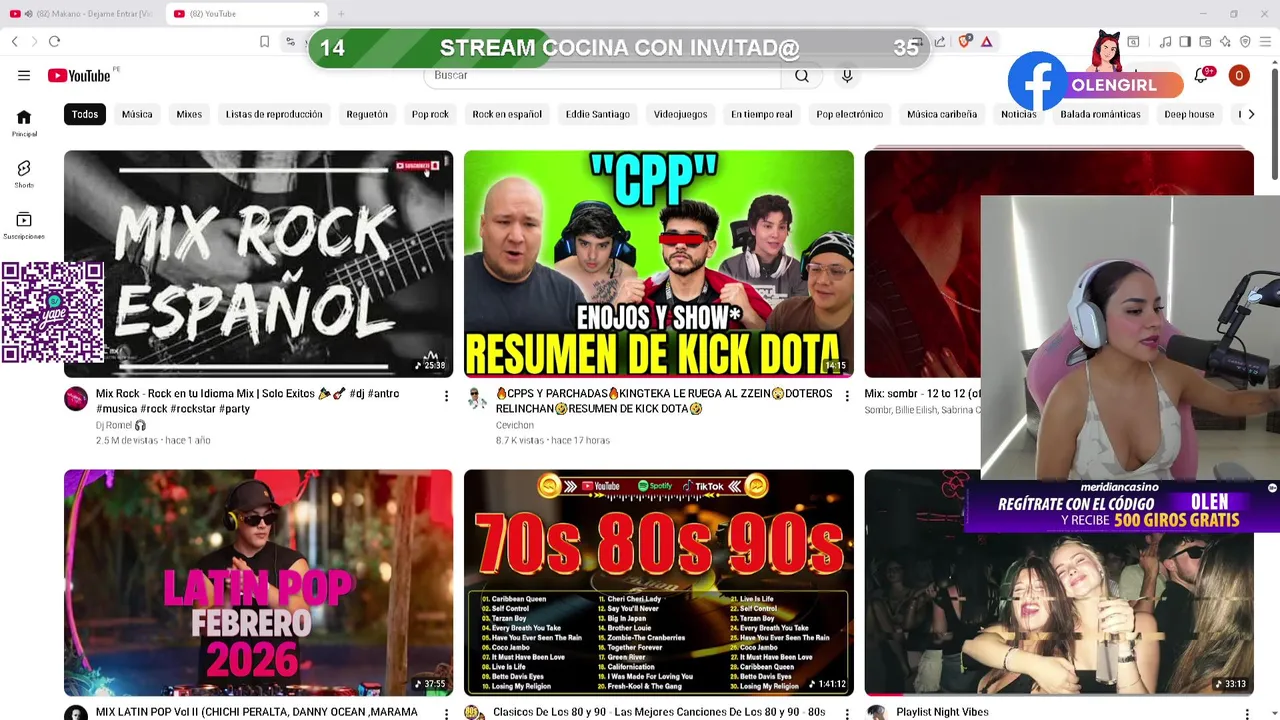Open the Brave Wallet icon
The height and width of the screenshot is (720, 1280).
[x=1205, y=41]
